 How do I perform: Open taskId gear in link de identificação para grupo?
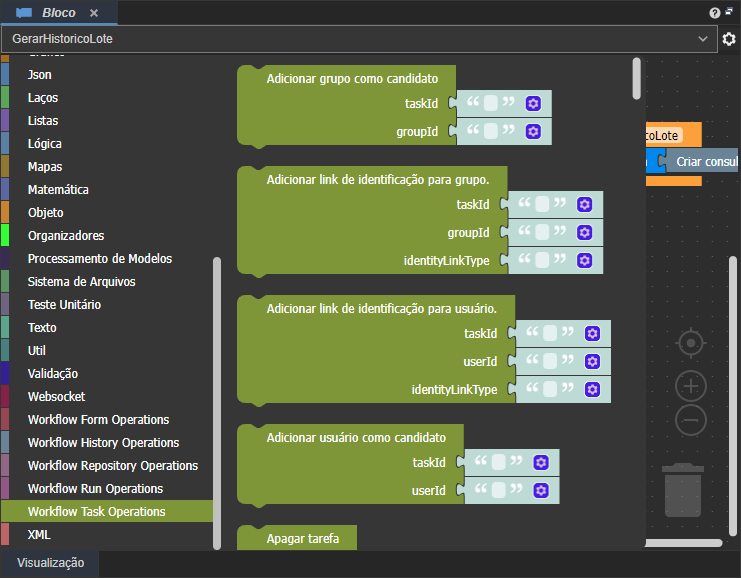[585, 205]
